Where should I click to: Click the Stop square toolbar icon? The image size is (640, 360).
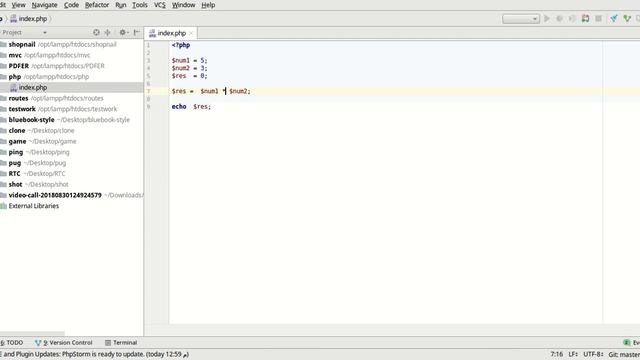598,19
